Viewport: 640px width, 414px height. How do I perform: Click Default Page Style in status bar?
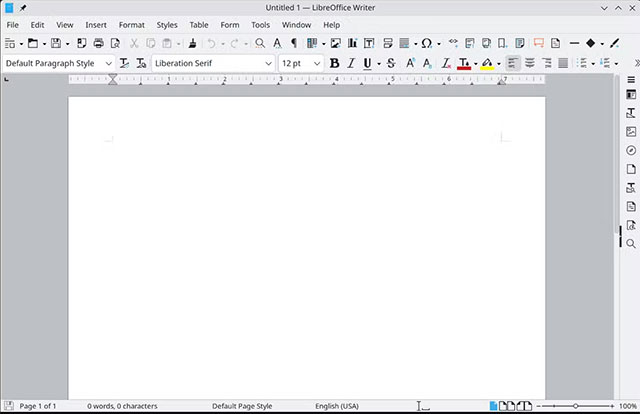242,406
